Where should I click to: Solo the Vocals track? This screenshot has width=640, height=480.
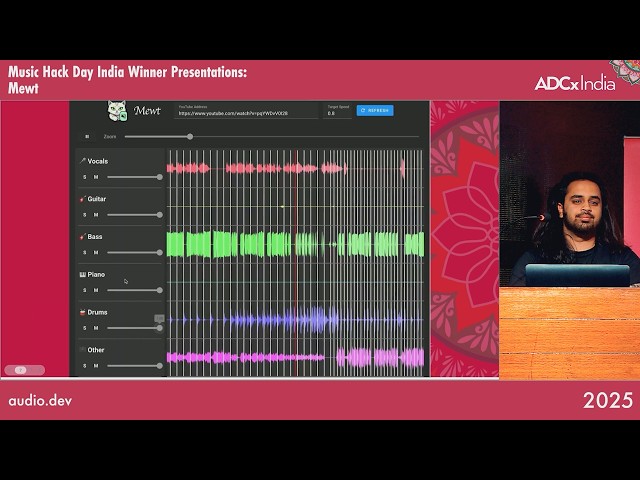pos(85,177)
